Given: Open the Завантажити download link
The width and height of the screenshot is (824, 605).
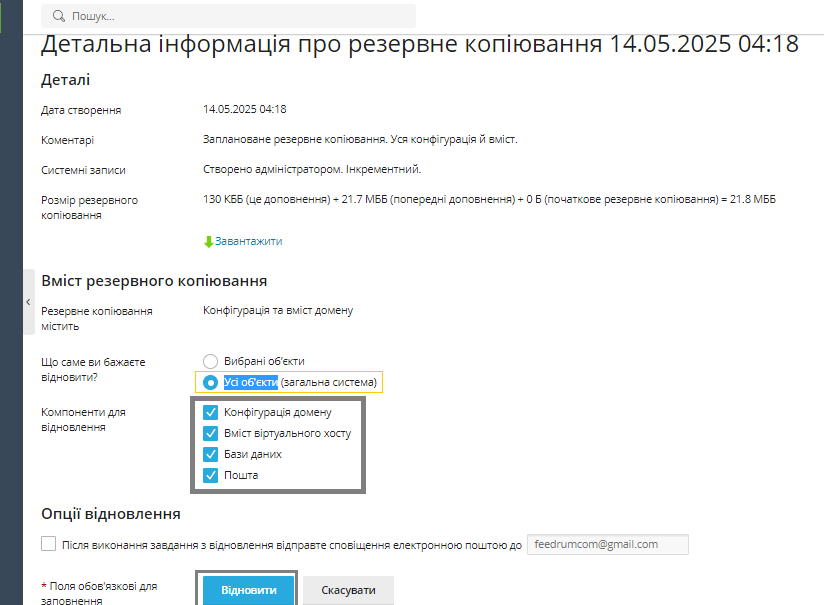Looking at the screenshot, I should (x=249, y=241).
